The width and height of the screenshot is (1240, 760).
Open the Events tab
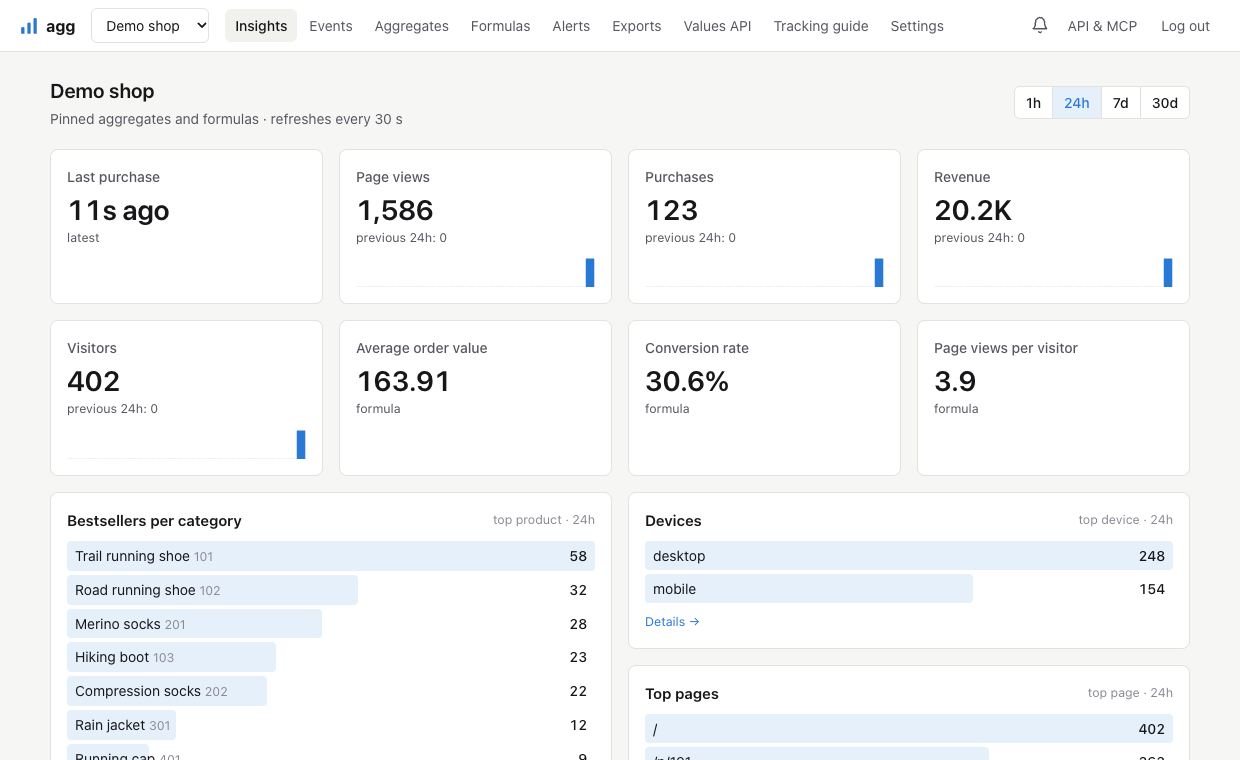point(331,26)
